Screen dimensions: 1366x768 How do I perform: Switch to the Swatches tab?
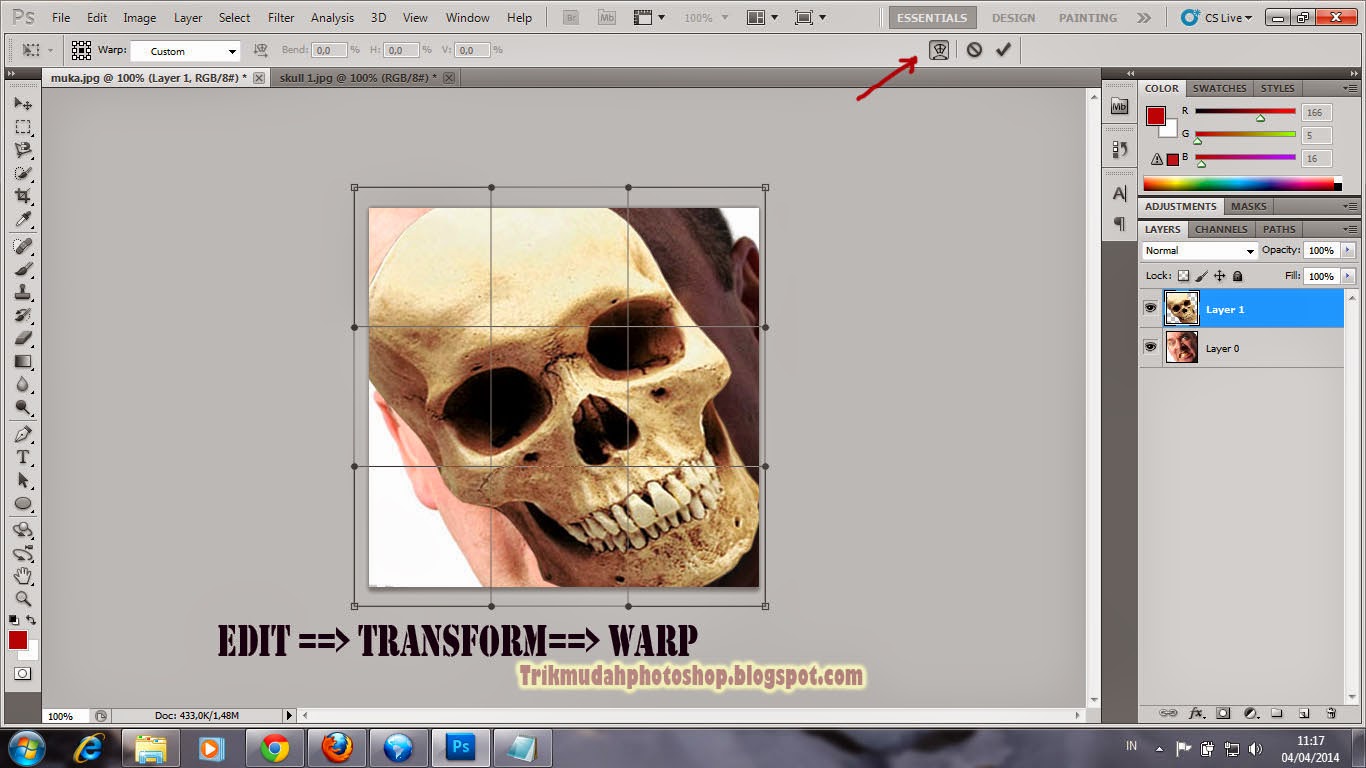coord(1219,88)
